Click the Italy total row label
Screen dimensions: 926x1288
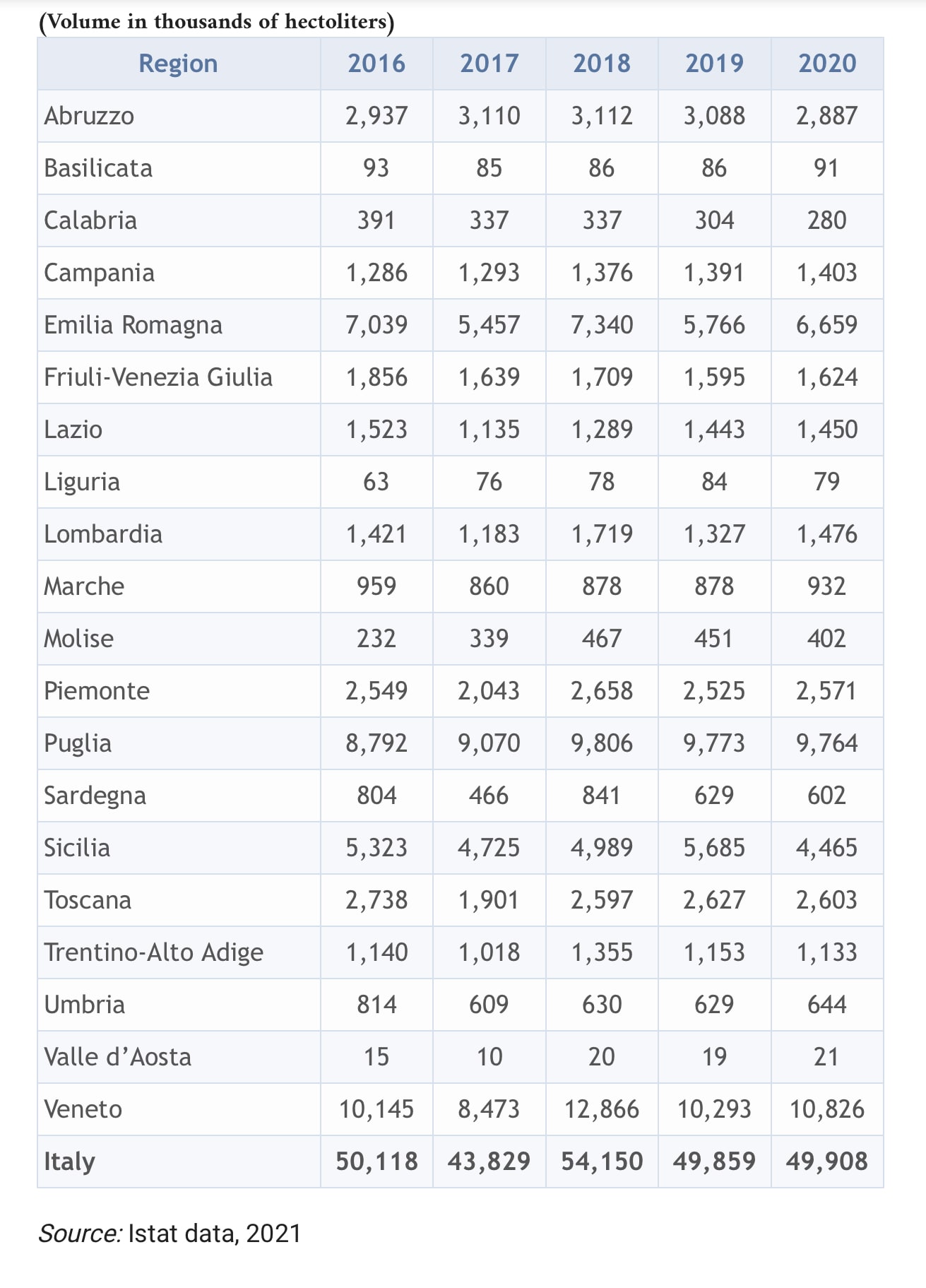click(69, 1162)
